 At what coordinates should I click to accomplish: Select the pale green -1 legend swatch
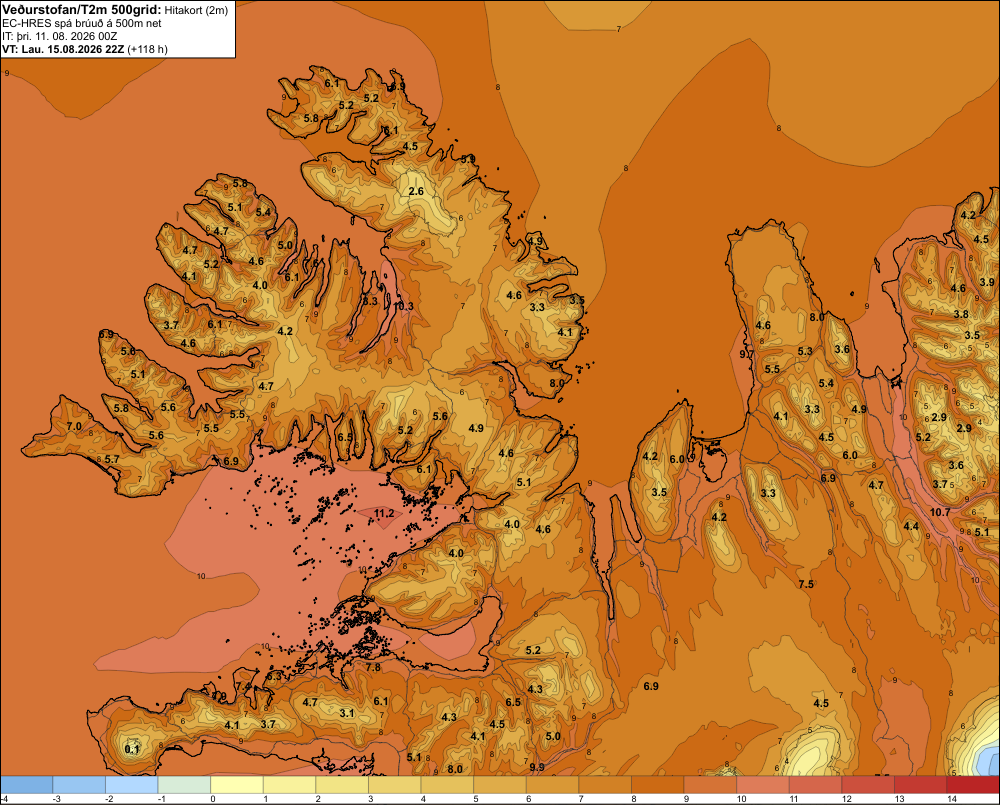pos(184,785)
